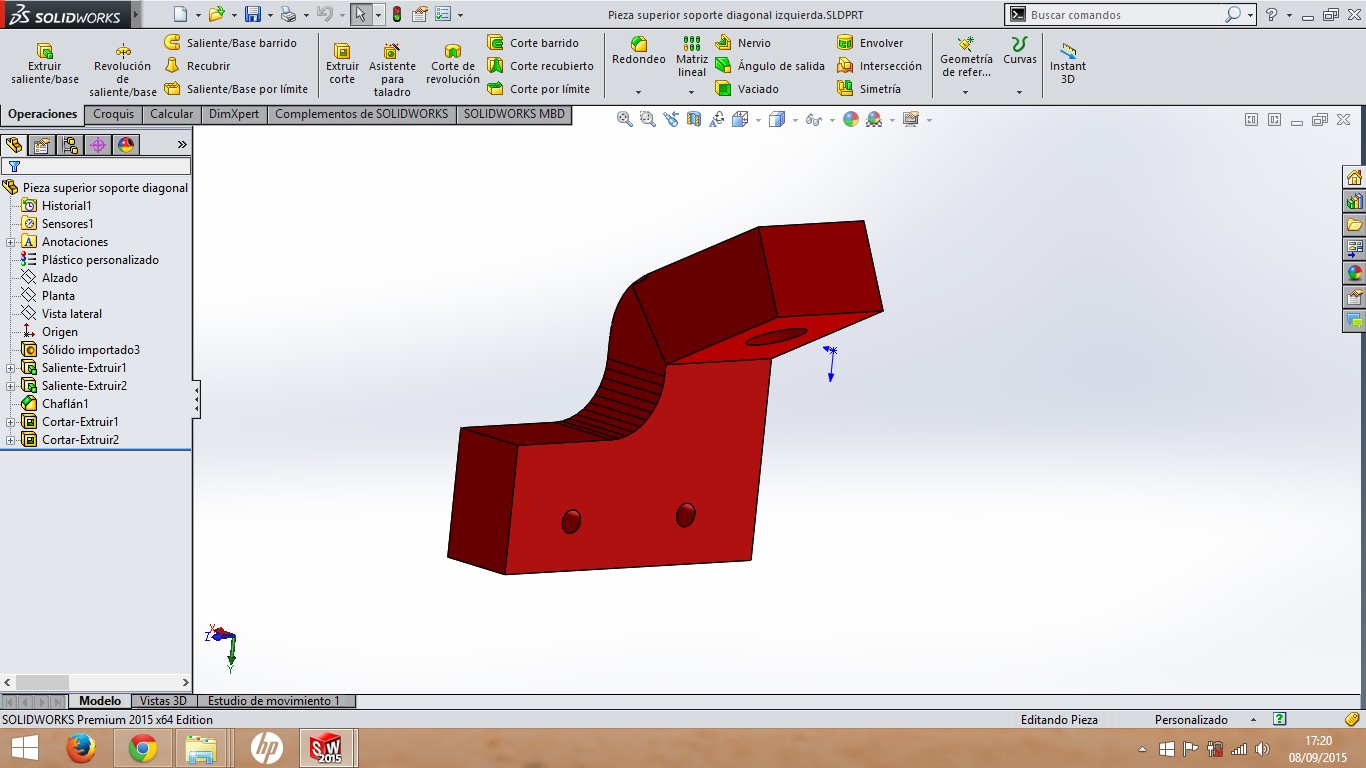Open the SOLIDWORKS MBD tab
The image size is (1366, 768).
[x=514, y=114]
